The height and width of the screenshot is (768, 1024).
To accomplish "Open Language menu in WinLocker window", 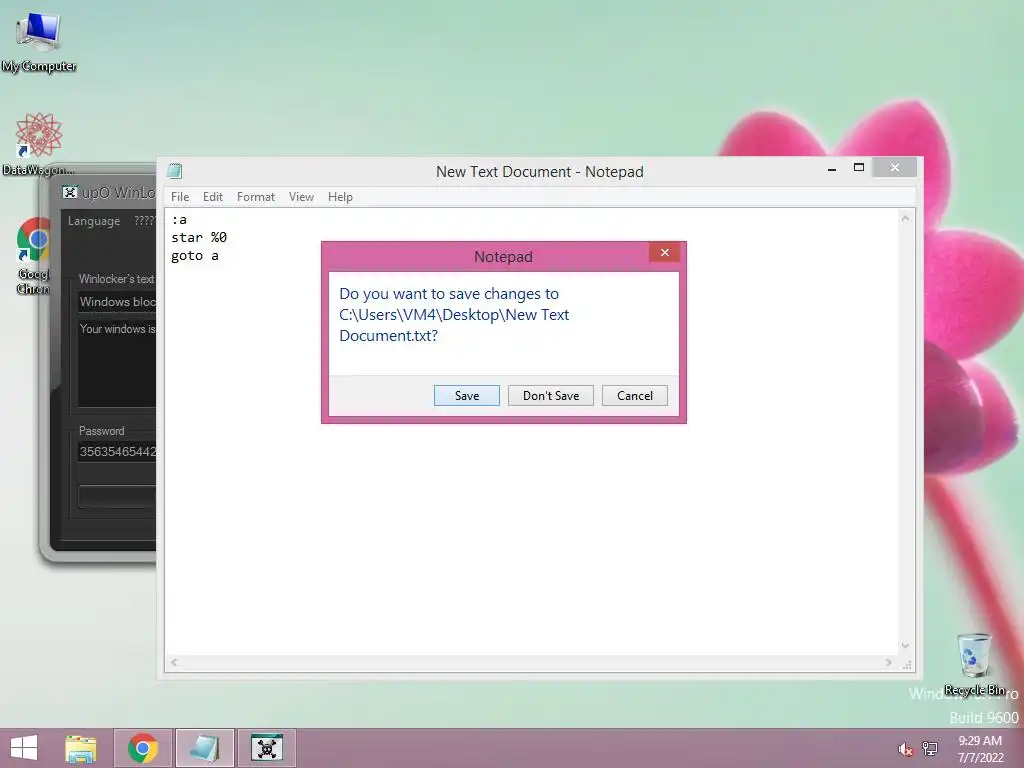I will (93, 221).
